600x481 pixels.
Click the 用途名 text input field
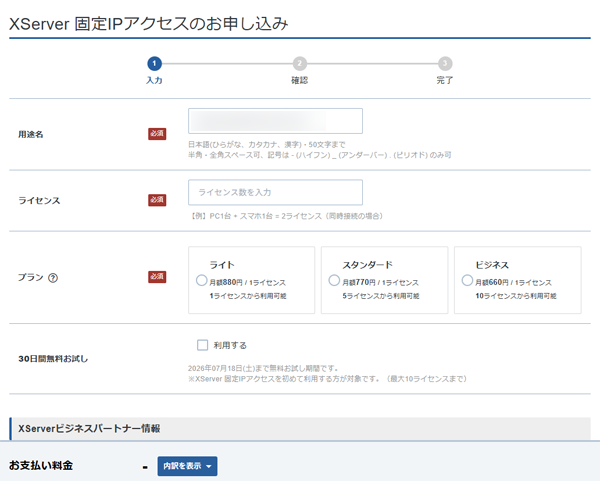(275, 121)
